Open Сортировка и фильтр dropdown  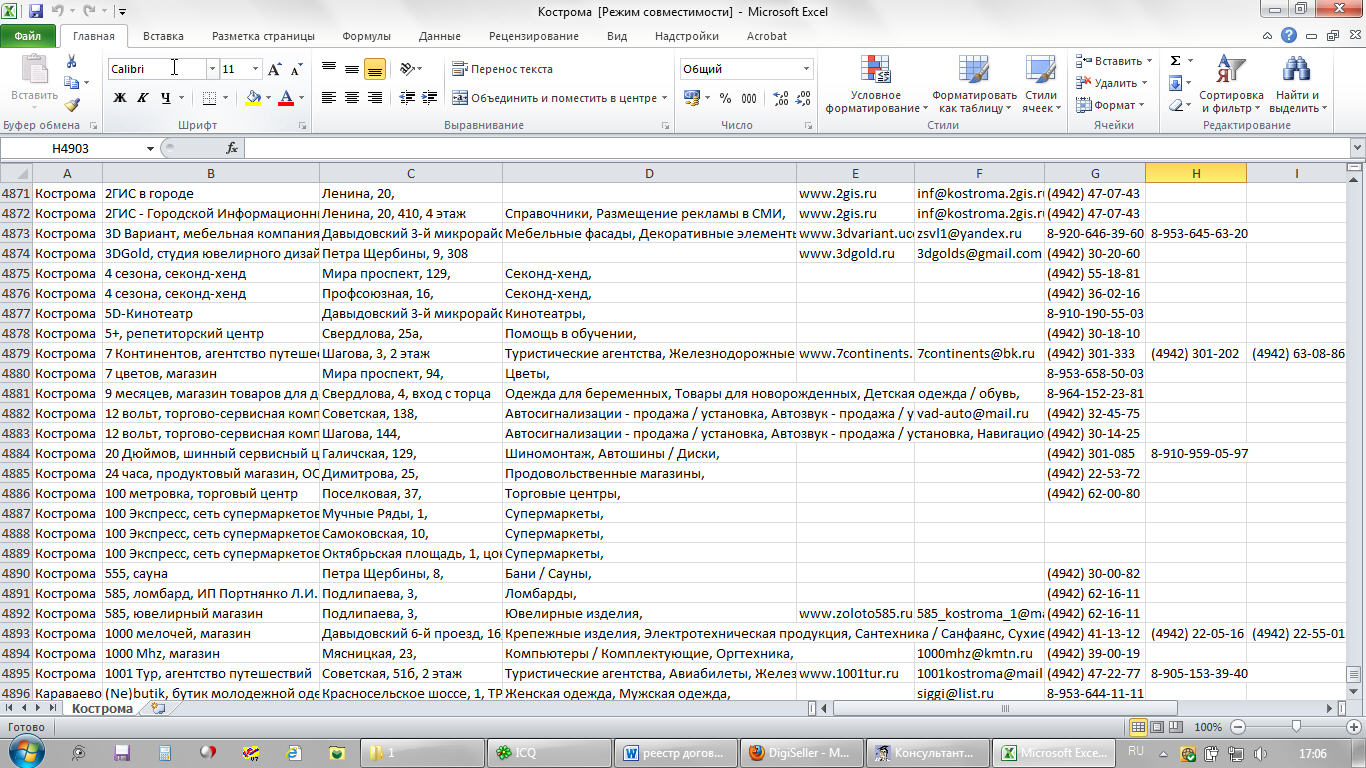coord(1231,84)
